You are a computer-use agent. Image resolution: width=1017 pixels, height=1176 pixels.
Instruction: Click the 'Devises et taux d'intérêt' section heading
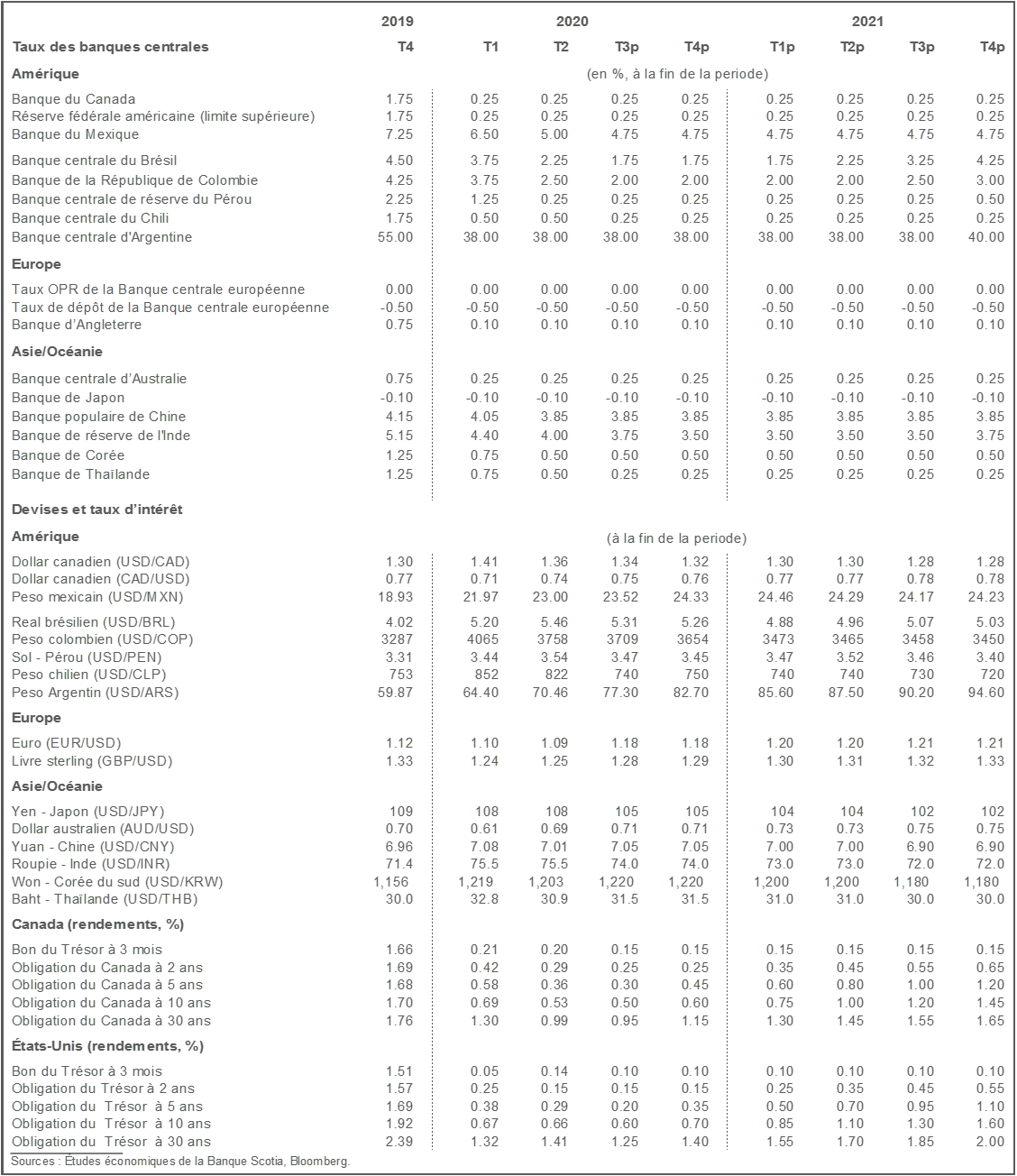click(97, 510)
